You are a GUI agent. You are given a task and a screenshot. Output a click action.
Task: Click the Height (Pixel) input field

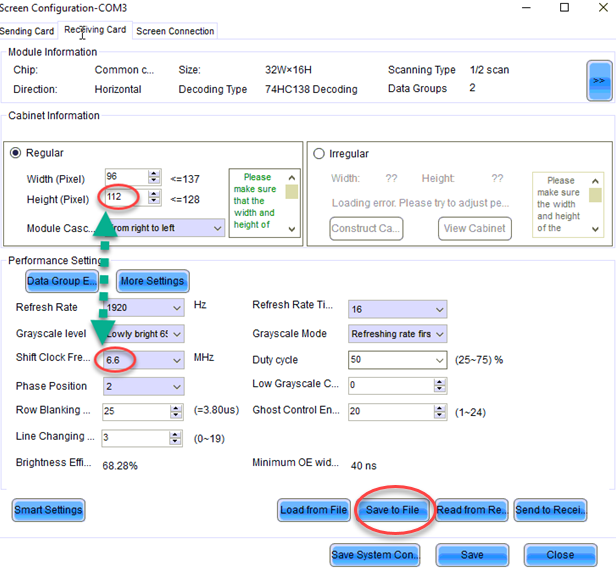pos(126,196)
